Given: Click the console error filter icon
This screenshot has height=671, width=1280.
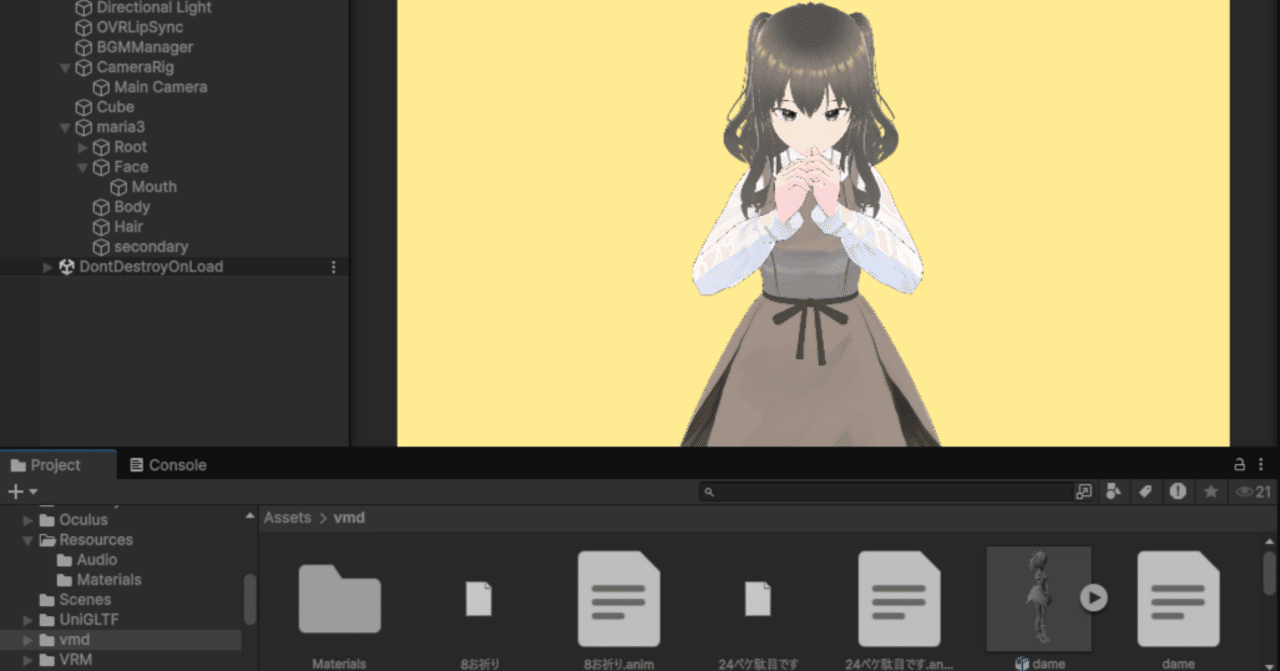Looking at the screenshot, I should (x=1180, y=491).
